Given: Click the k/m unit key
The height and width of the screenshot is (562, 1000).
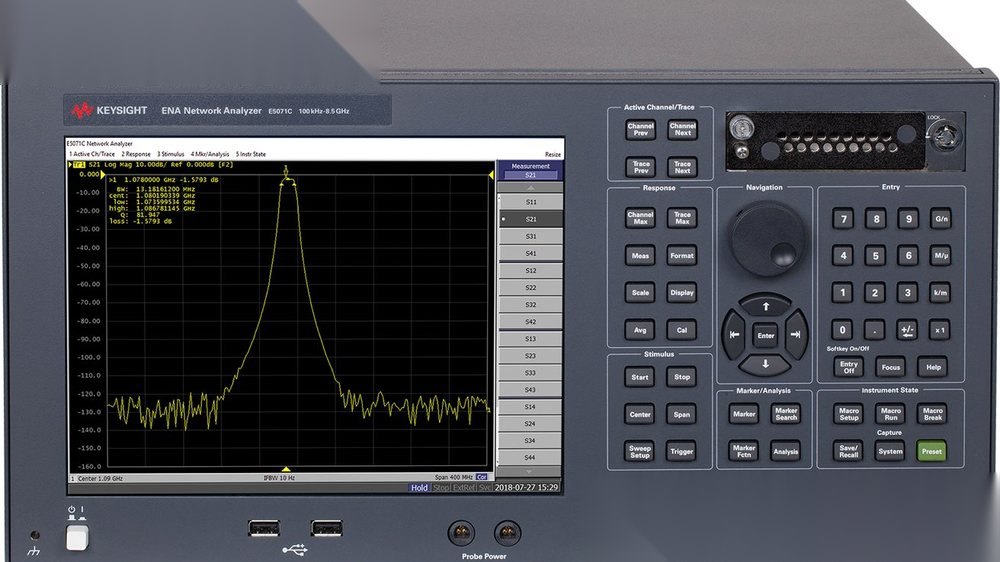Looking at the screenshot, I should click(940, 293).
